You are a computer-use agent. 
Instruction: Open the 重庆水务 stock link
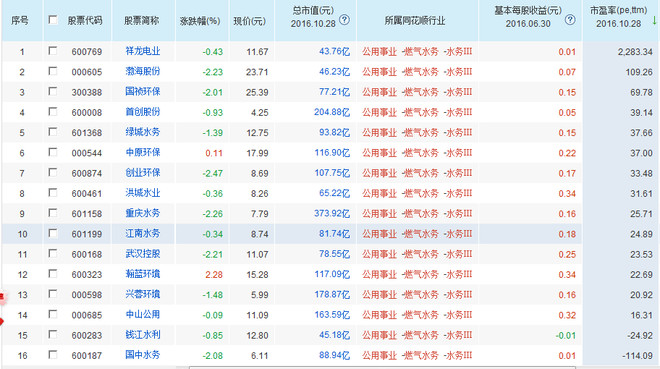143,213
